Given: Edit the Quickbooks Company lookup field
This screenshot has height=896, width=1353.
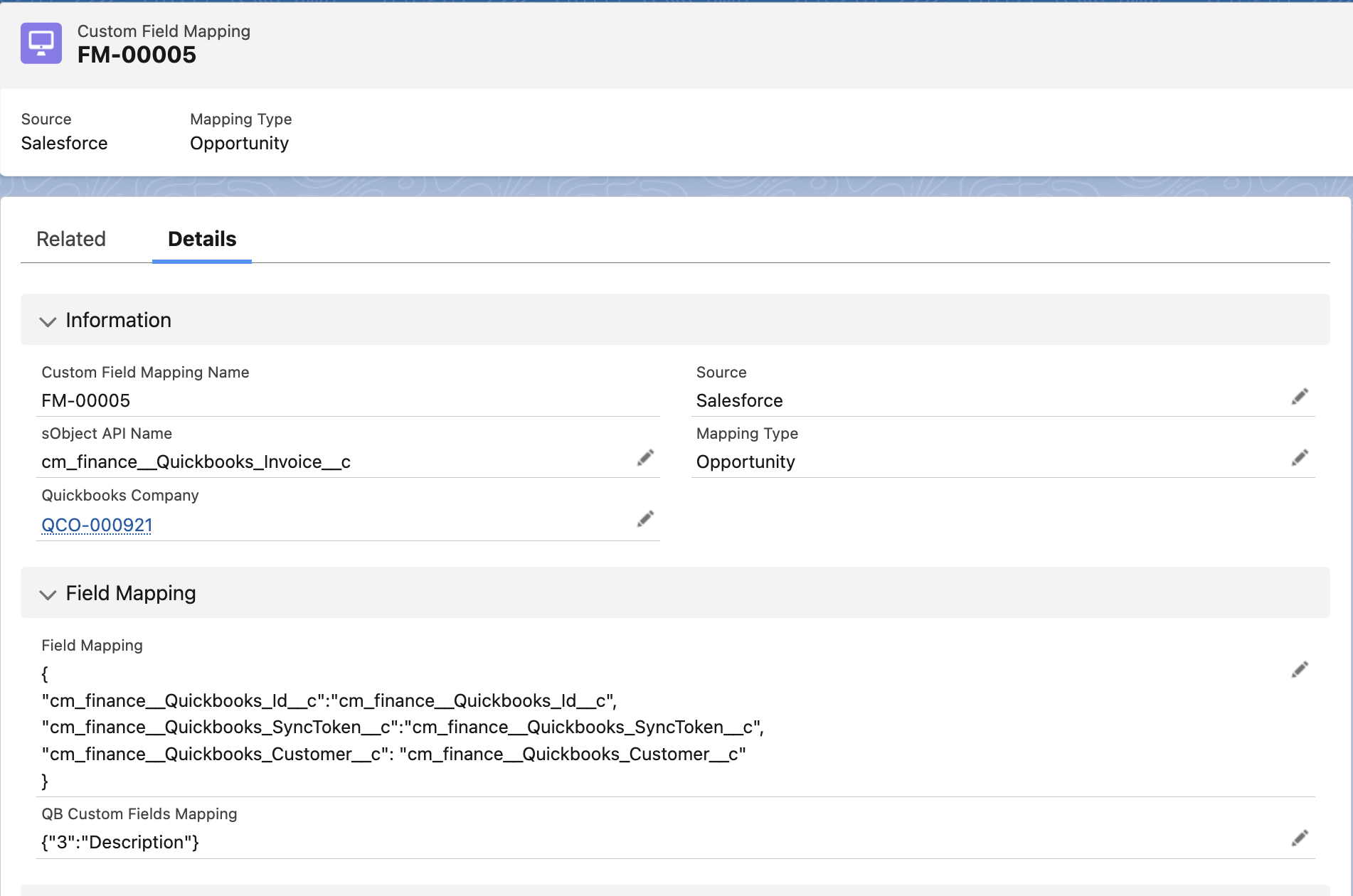Looking at the screenshot, I should pos(645,519).
